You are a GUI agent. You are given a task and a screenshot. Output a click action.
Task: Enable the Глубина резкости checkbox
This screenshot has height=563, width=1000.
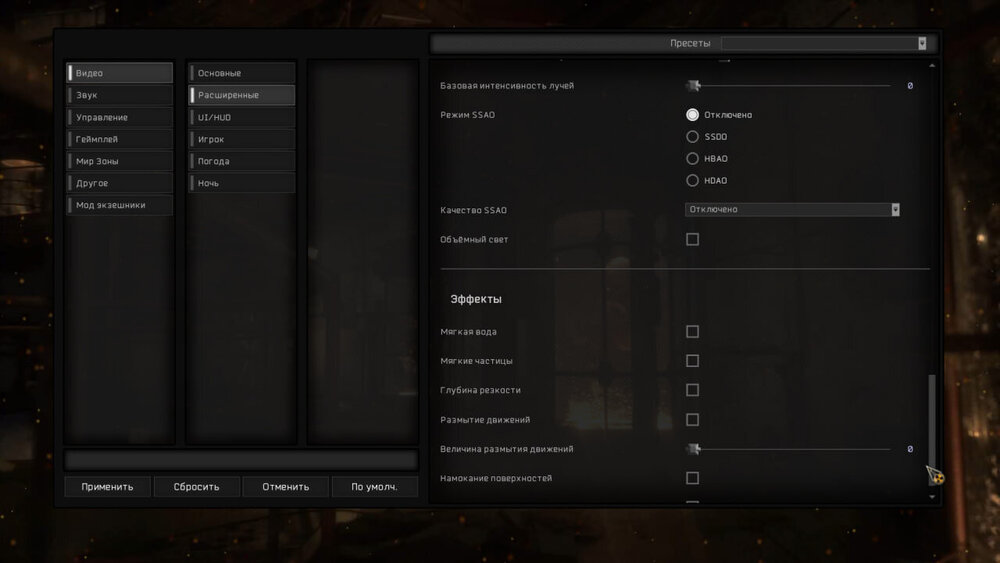(x=692, y=390)
